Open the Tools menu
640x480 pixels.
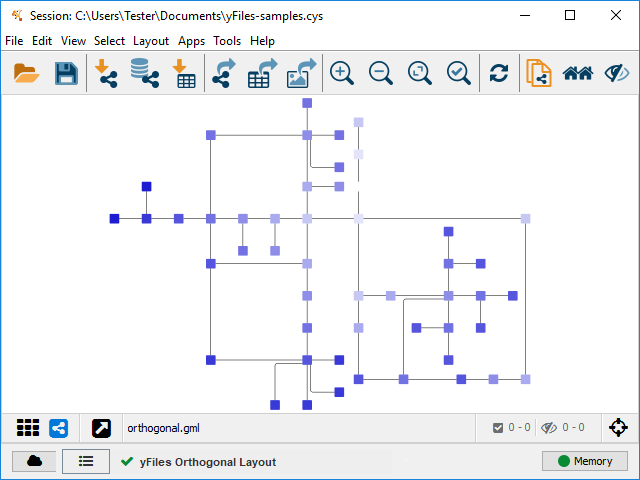(x=227, y=41)
